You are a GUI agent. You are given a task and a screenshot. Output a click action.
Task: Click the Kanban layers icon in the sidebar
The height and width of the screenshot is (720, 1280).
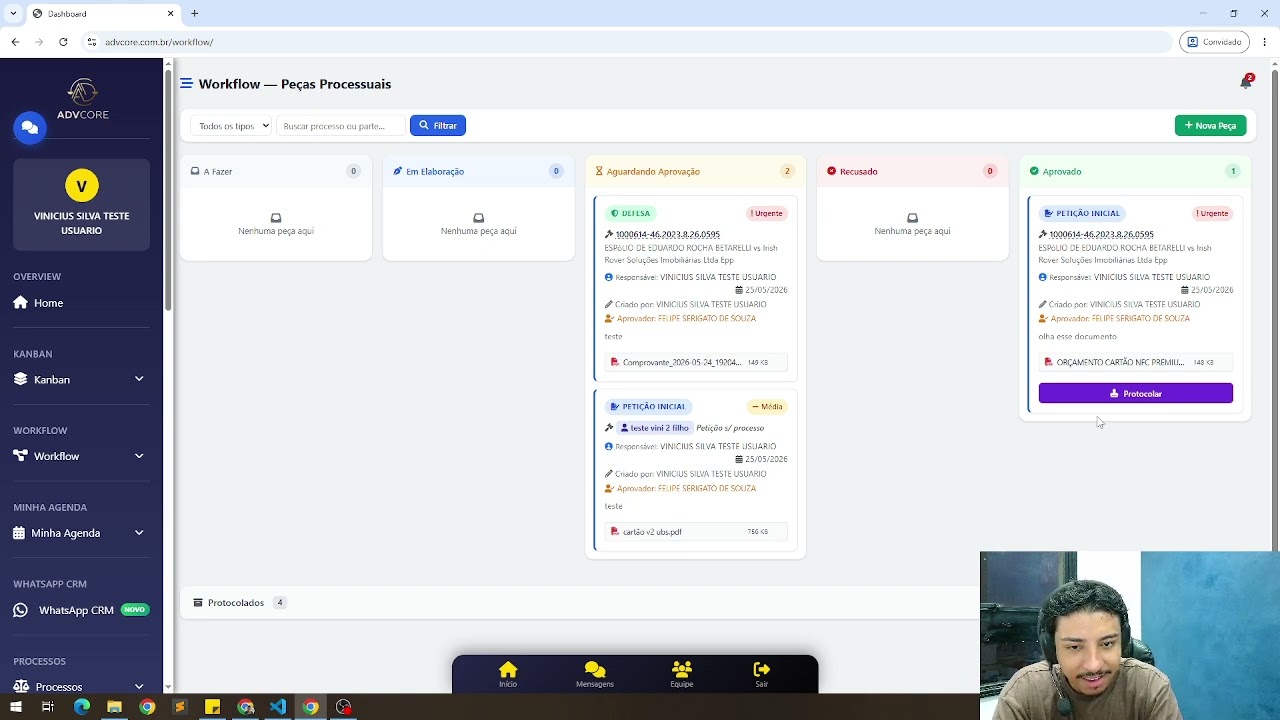pos(20,380)
